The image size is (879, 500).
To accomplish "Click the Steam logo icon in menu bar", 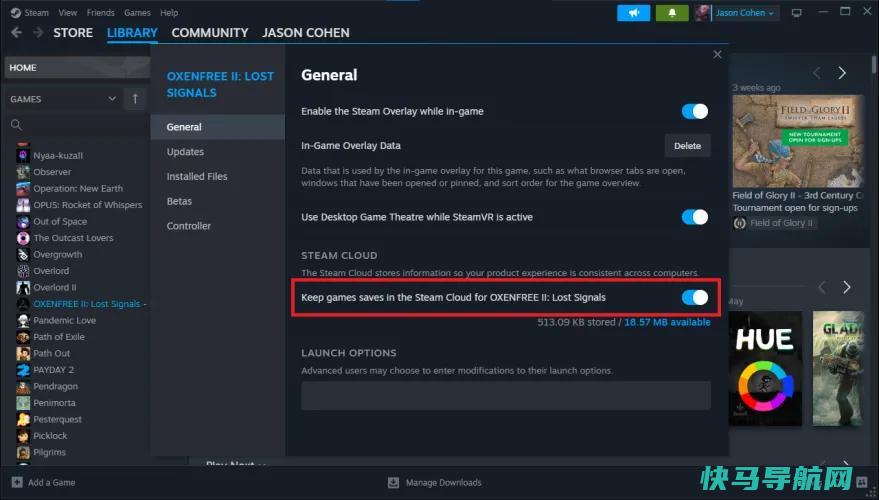I will (x=16, y=12).
